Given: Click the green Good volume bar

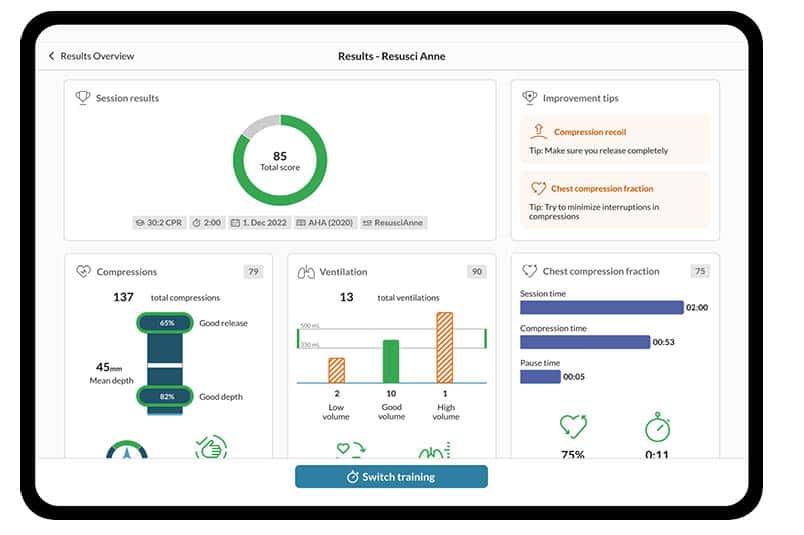Looking at the screenshot, I should (391, 361).
